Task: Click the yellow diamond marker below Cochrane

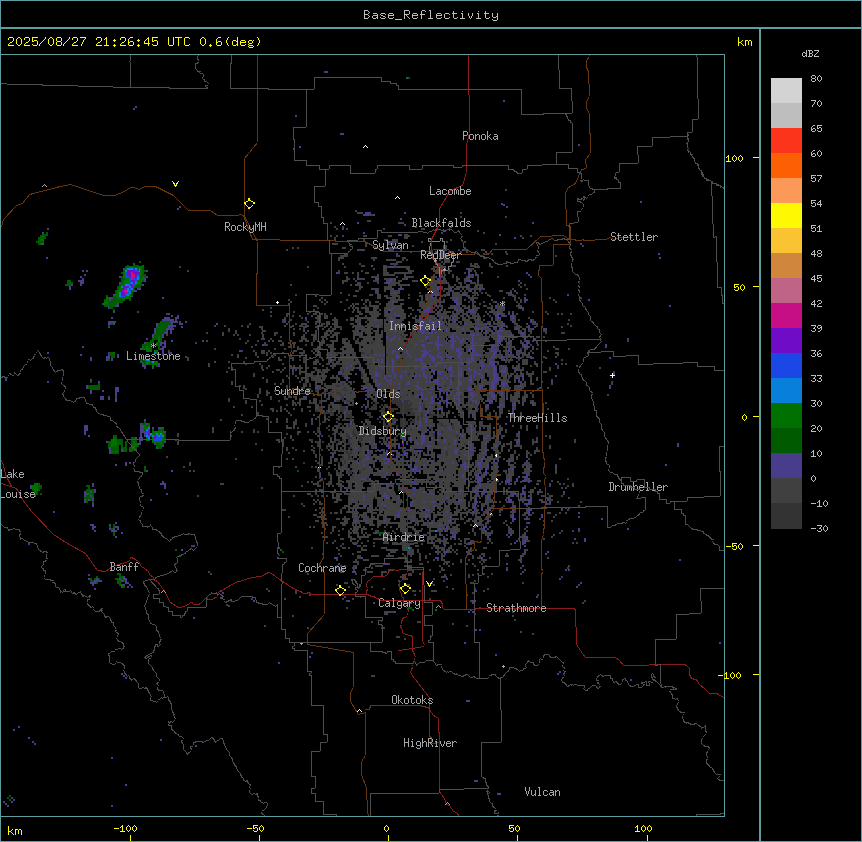Action: (x=340, y=590)
